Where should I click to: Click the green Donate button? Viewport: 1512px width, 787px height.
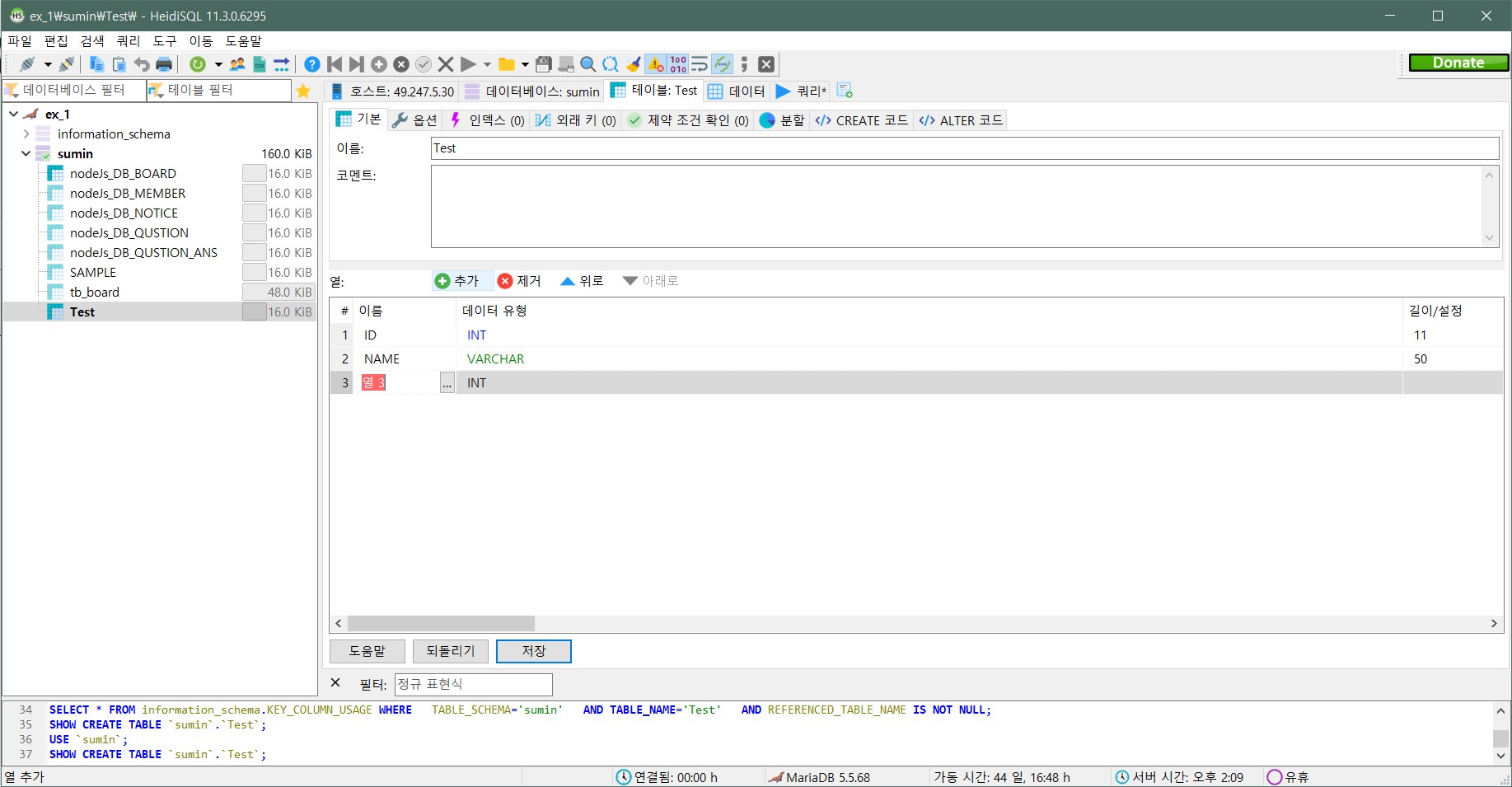(x=1458, y=63)
